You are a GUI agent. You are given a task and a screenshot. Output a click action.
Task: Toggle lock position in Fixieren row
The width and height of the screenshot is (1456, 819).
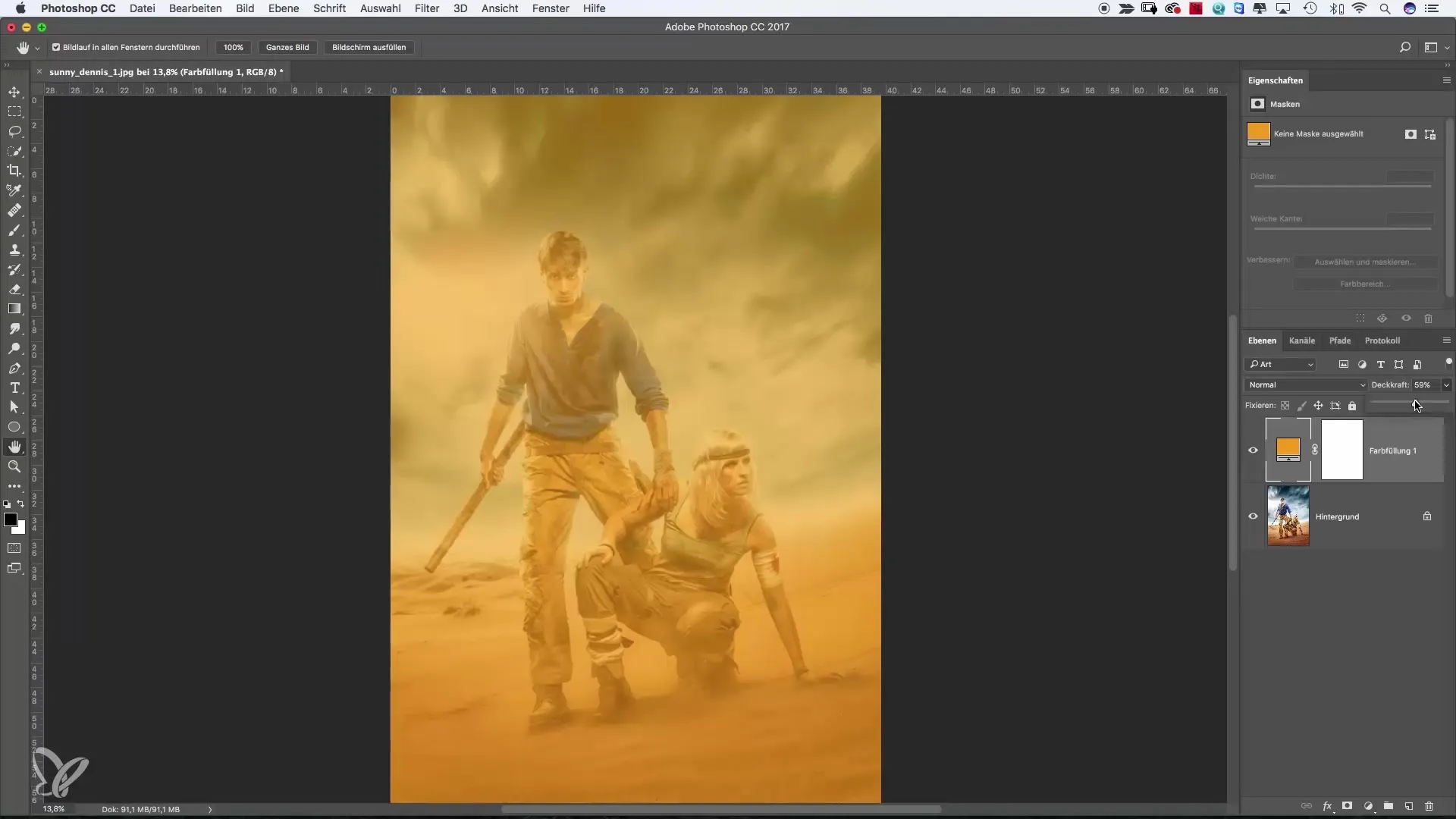click(x=1318, y=406)
